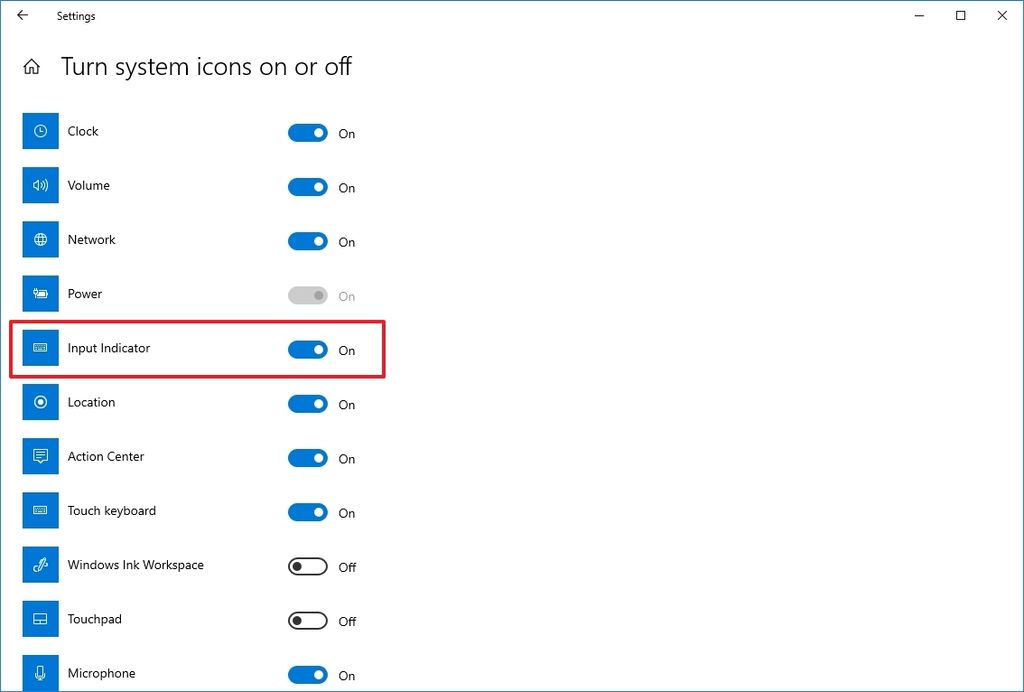
Task: Click the Action Center icon
Action: tap(40, 456)
